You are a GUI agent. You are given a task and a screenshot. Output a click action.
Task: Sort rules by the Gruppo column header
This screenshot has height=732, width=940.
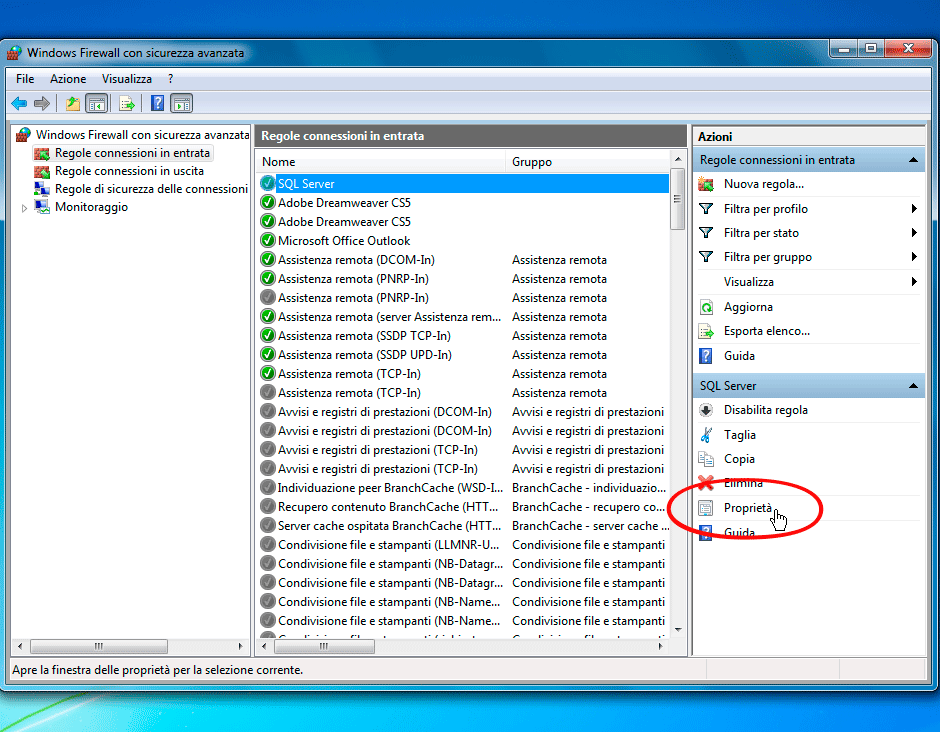click(x=588, y=162)
